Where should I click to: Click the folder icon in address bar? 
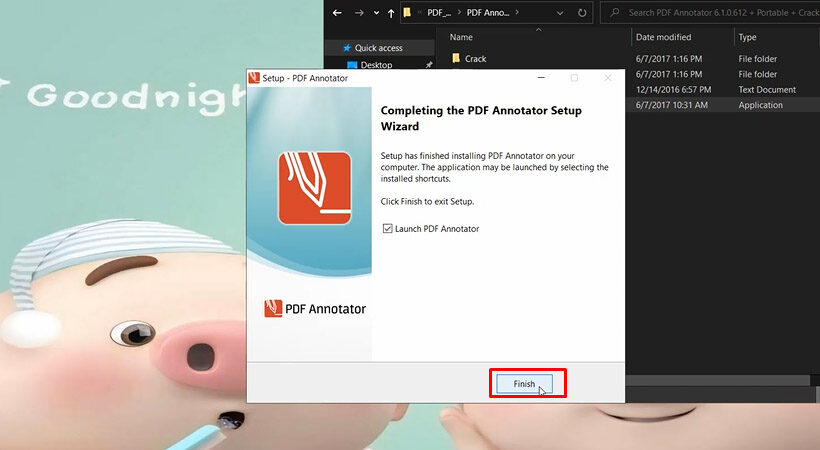407,13
